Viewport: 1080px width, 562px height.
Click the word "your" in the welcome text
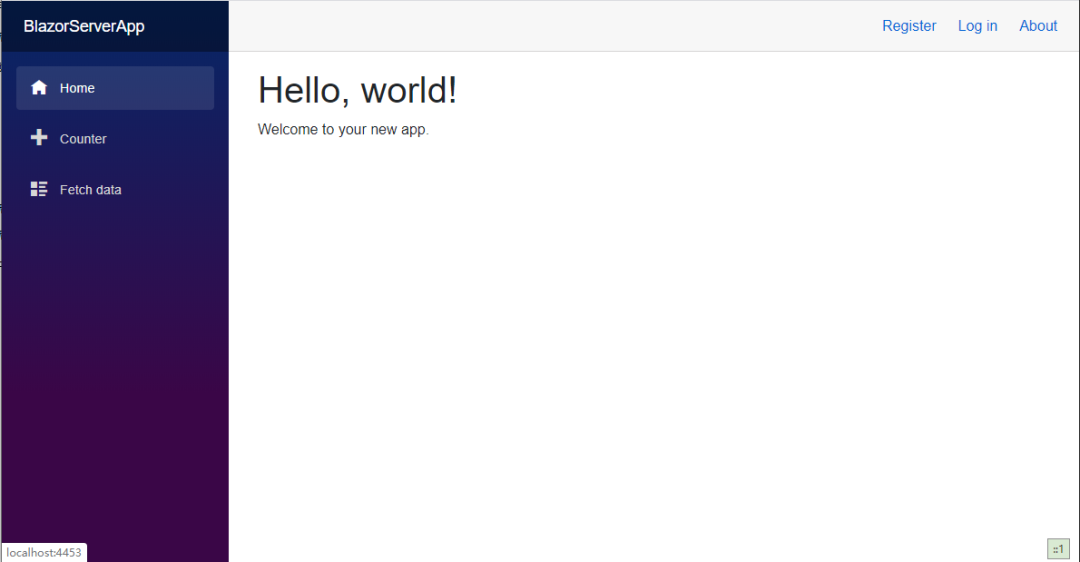point(352,129)
